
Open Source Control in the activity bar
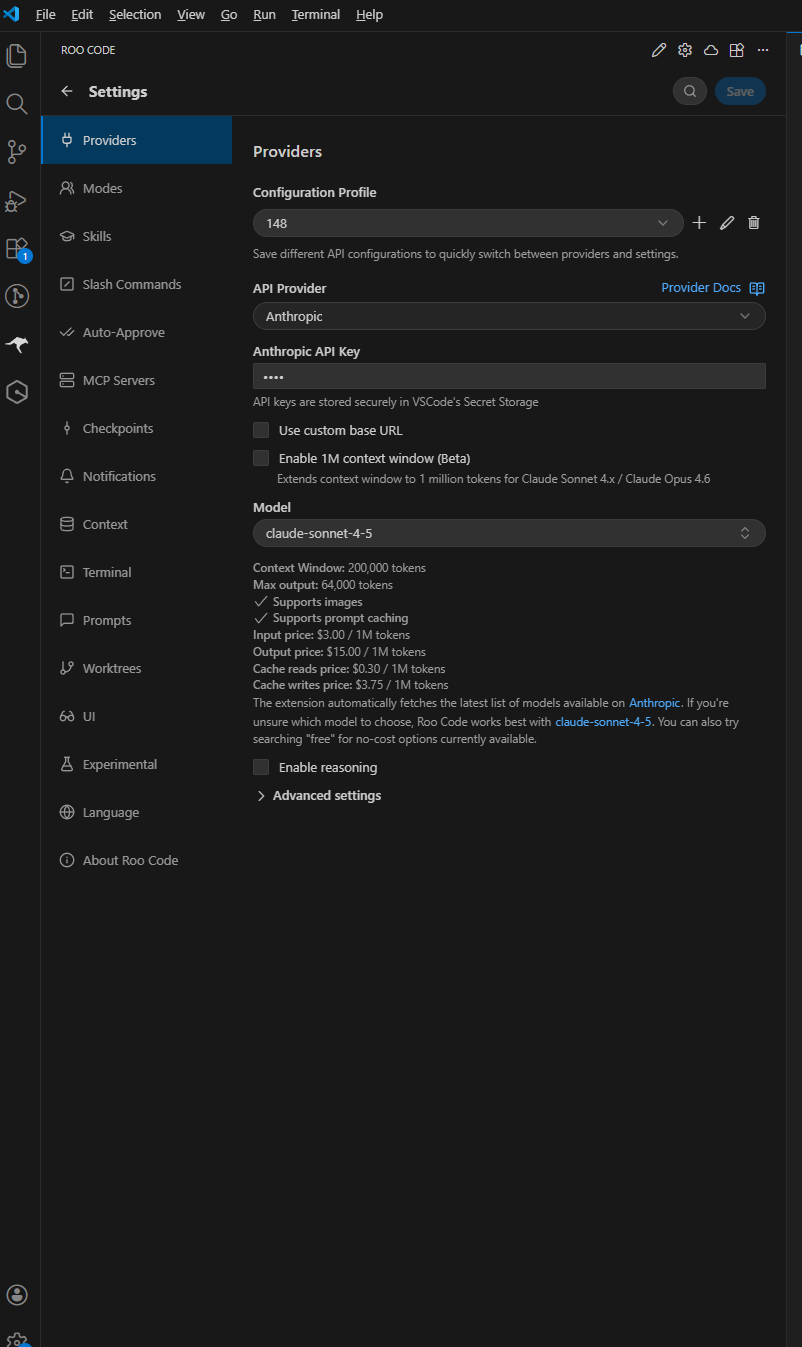tap(17, 151)
